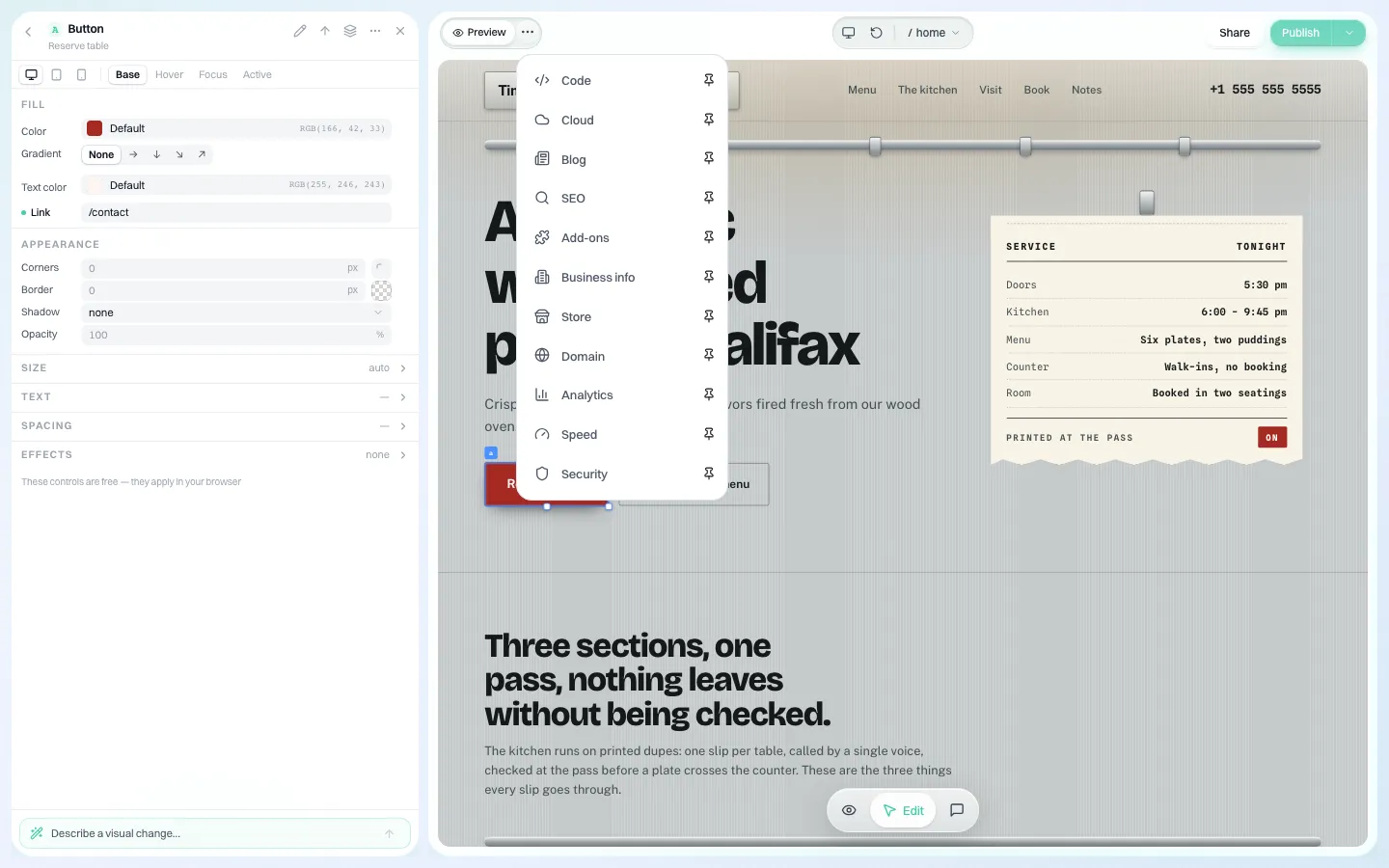Image resolution: width=1389 pixels, height=868 pixels.
Task: Open the comment icon in bottom toolbar
Action: 957,811
